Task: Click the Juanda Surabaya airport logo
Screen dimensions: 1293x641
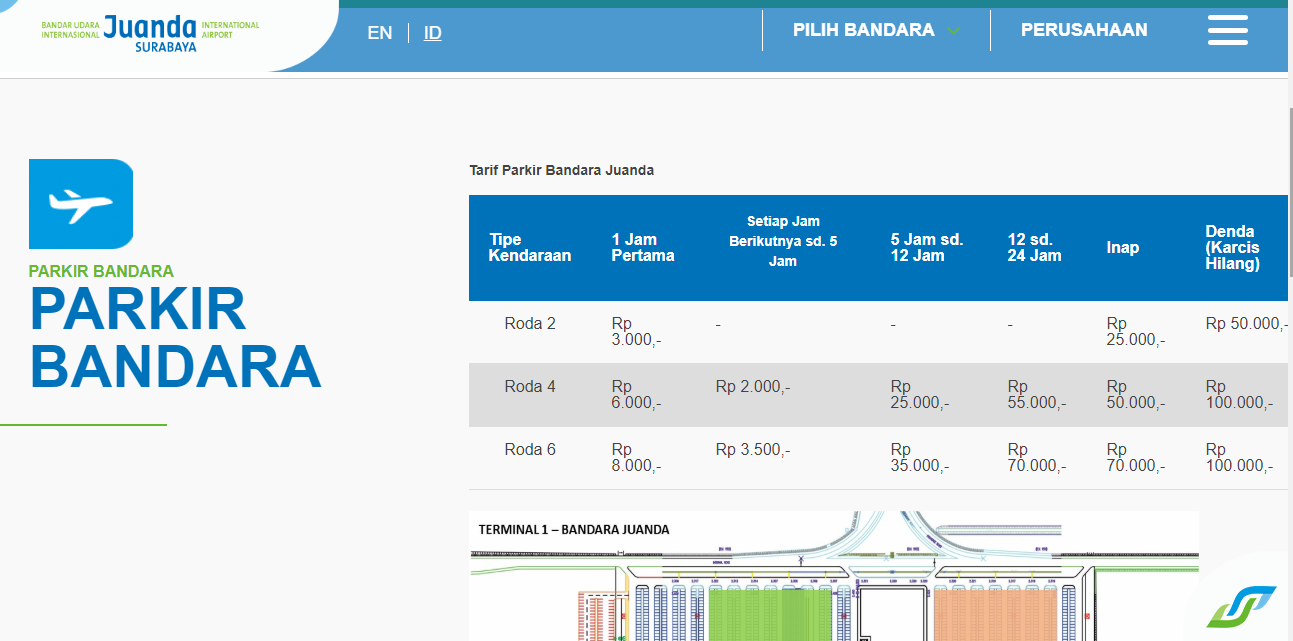Action: 150,33
